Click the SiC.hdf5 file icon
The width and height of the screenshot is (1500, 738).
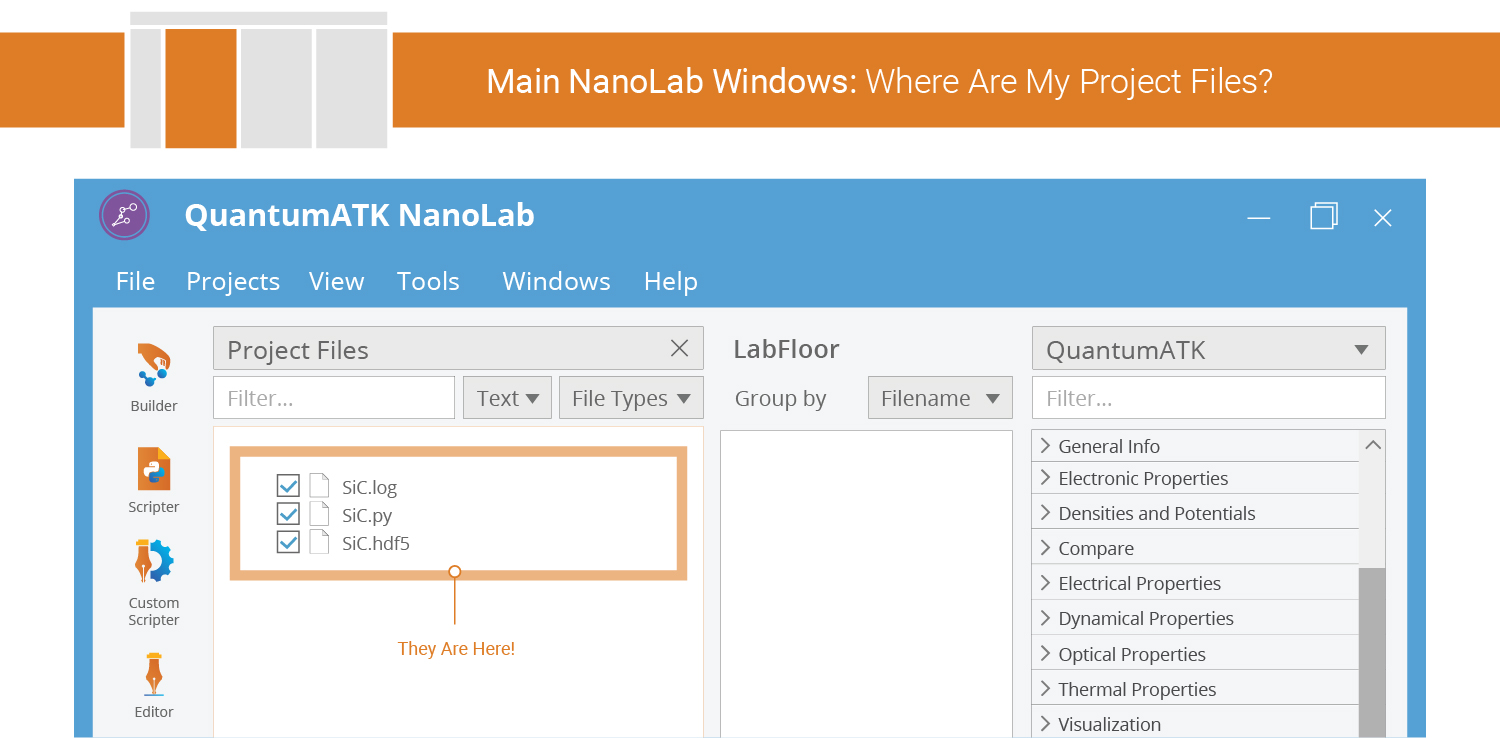point(319,542)
